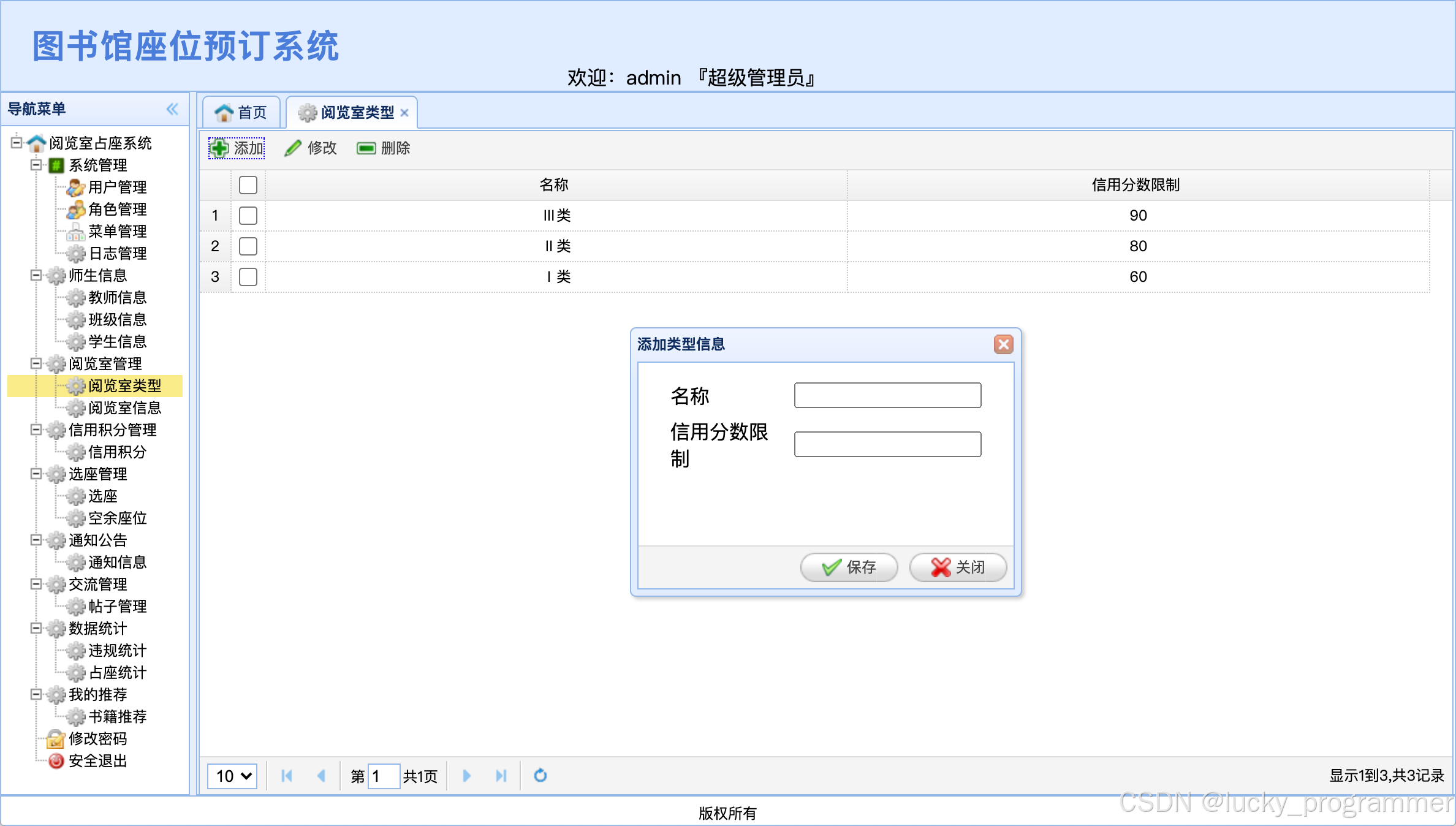Click the 删除 delete minus icon

pos(366,148)
